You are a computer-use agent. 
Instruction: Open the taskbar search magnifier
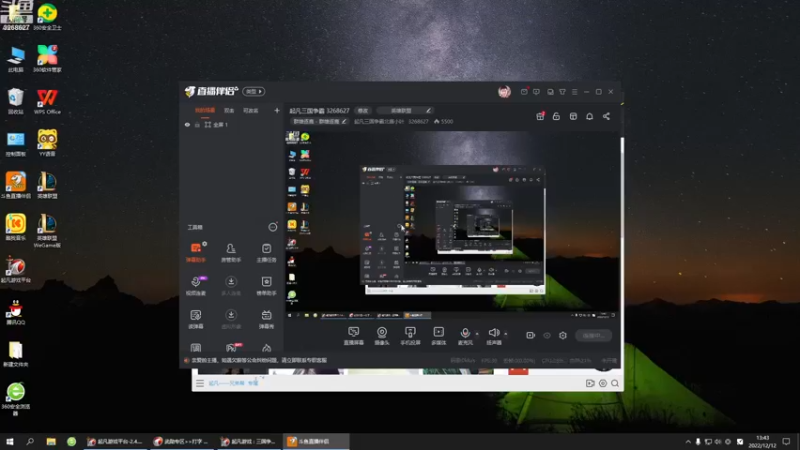[30, 441]
